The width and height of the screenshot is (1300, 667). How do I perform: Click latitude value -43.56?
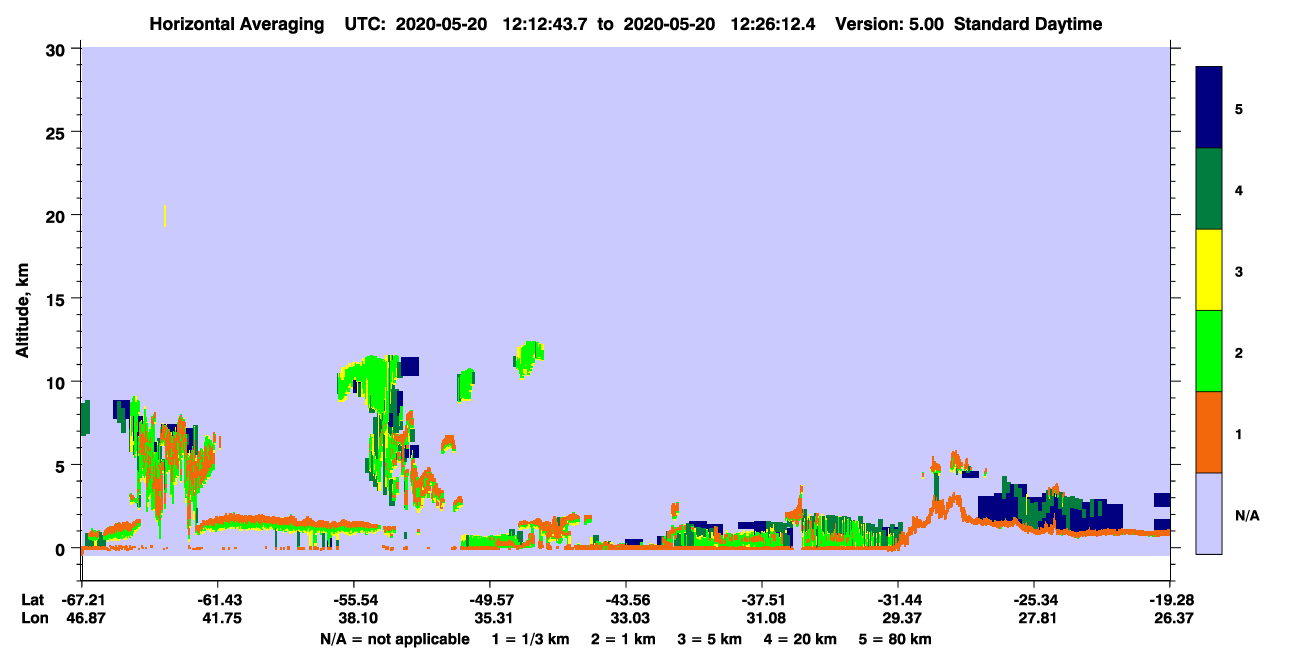[626, 599]
